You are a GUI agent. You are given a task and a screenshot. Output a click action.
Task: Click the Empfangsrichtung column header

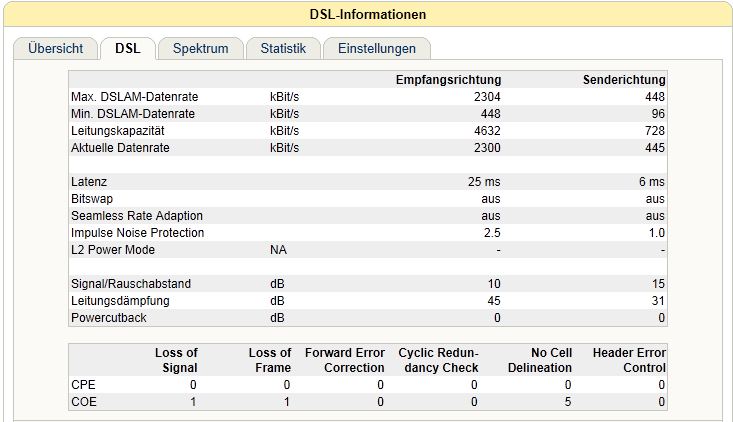pyautogui.click(x=448, y=80)
